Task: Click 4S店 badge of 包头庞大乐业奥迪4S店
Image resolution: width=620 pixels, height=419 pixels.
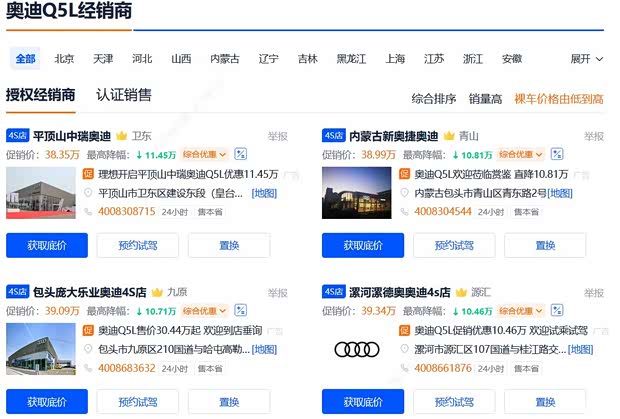Action: [x=18, y=292]
